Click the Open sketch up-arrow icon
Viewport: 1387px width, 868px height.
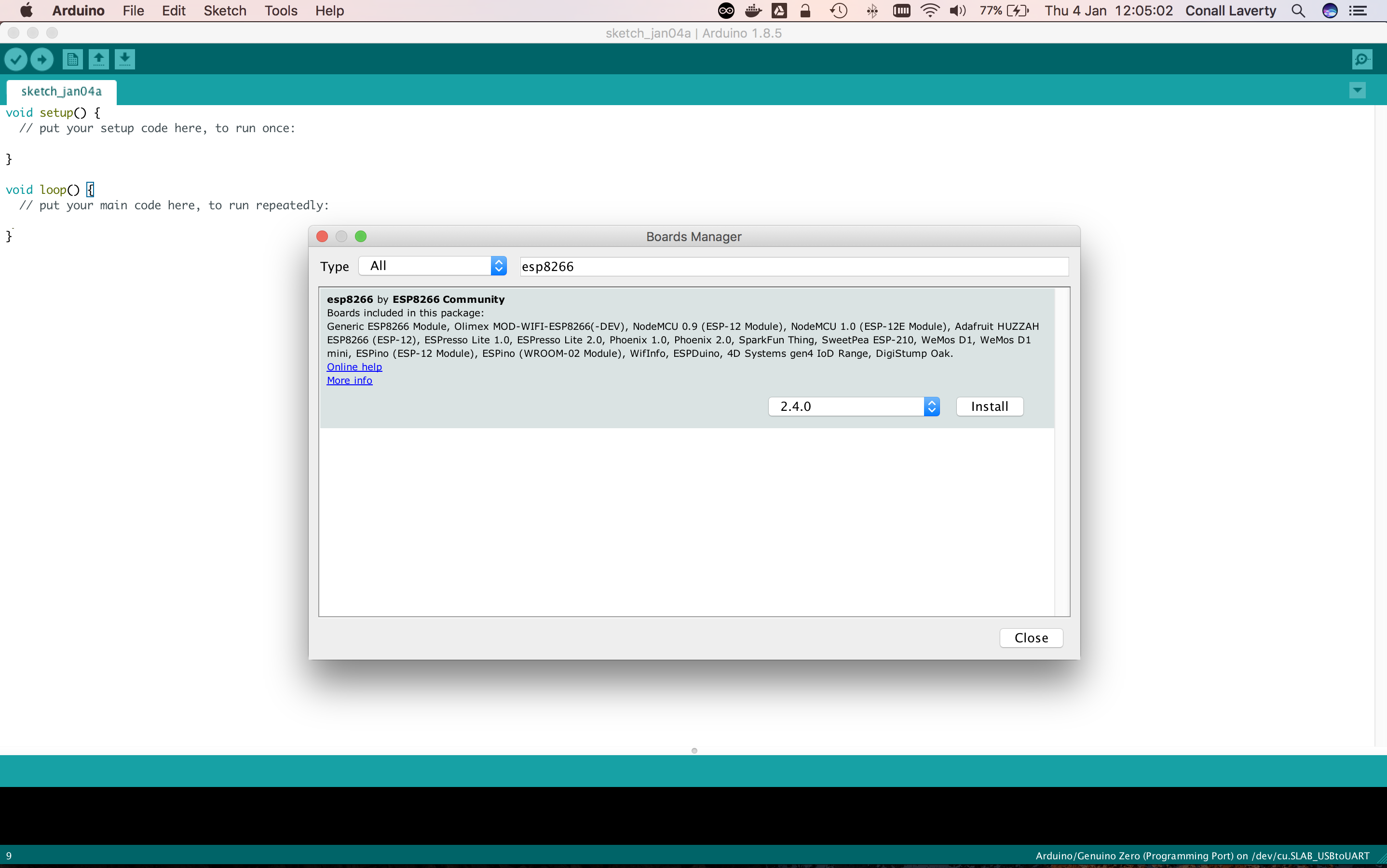click(99, 59)
